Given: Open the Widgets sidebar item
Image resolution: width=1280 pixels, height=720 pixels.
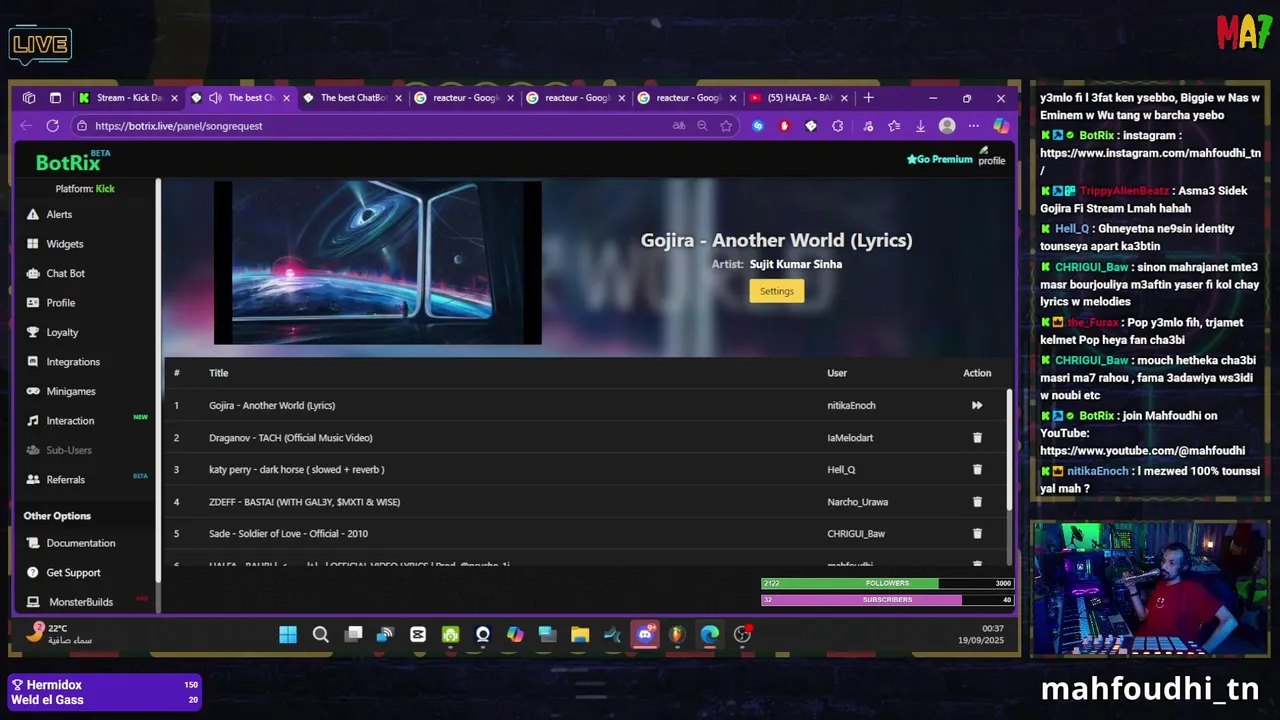Looking at the screenshot, I should point(65,244).
